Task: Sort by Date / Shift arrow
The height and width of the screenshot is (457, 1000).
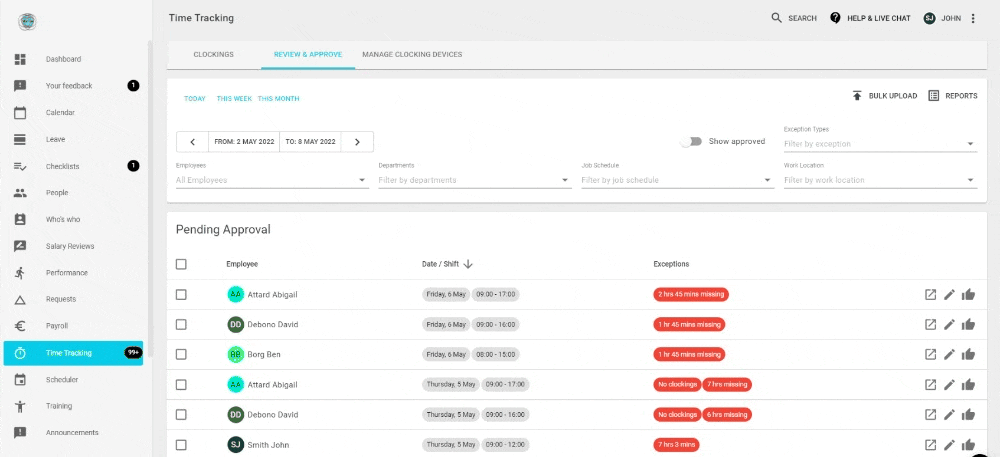Action: point(468,264)
